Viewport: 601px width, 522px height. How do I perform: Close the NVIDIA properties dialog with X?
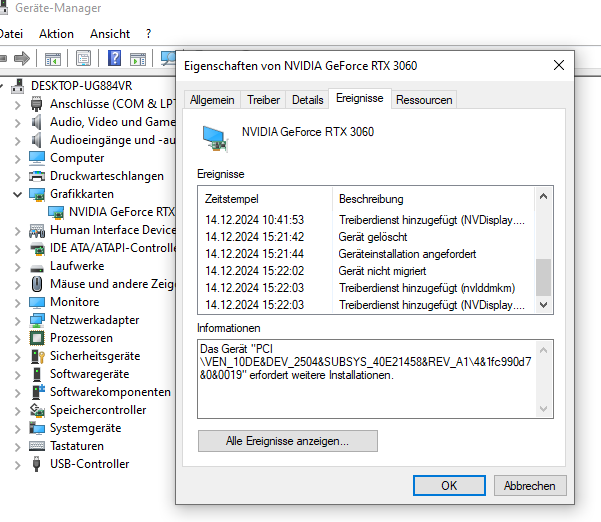[559, 65]
